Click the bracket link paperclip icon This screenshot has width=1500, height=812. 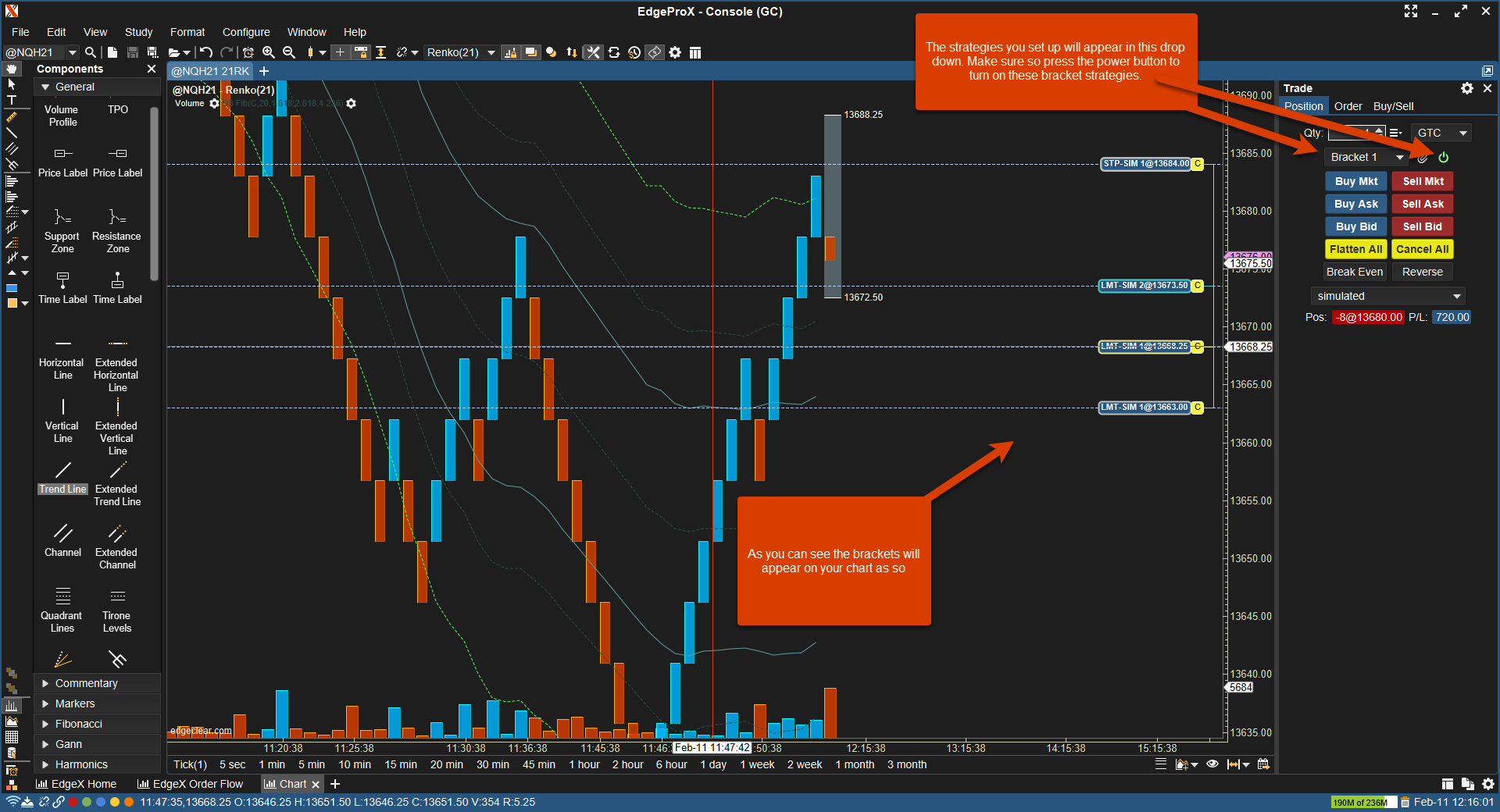pyautogui.click(x=1423, y=158)
